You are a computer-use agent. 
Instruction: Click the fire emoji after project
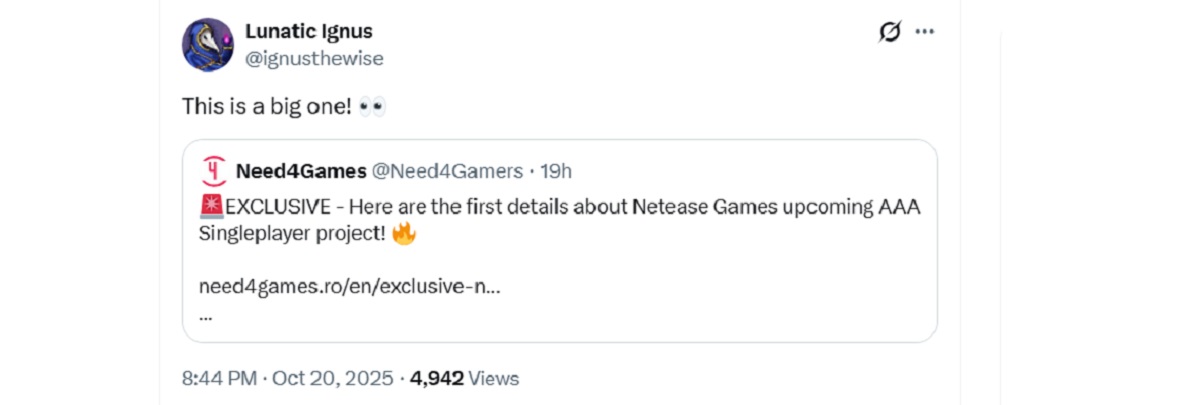tap(403, 234)
